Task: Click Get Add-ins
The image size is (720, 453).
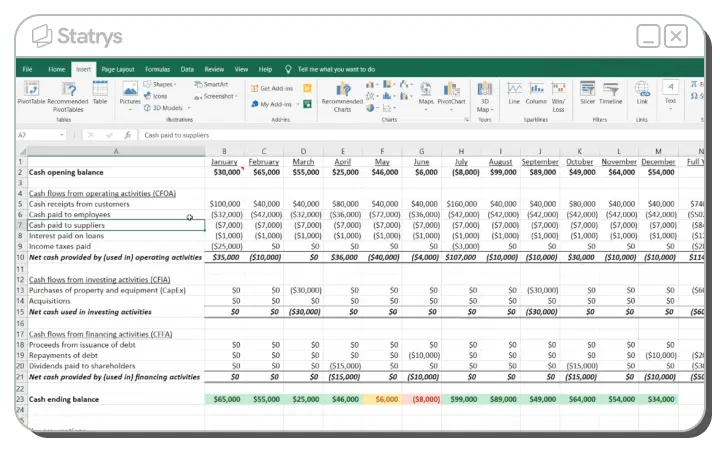Action: 272,89
